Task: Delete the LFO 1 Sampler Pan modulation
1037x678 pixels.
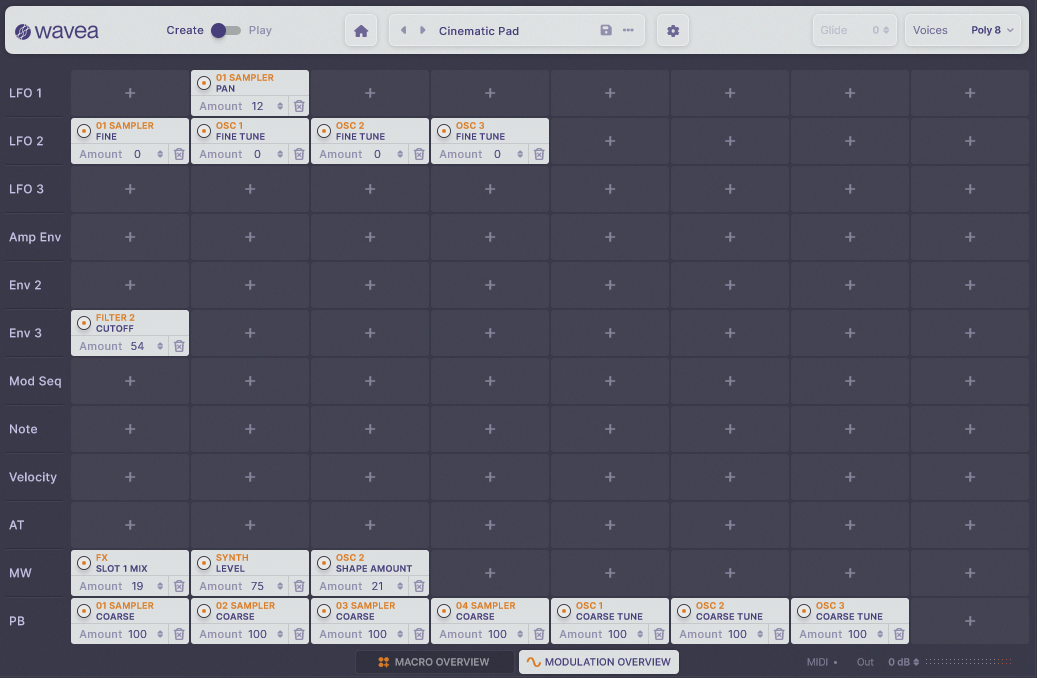Action: click(x=299, y=106)
